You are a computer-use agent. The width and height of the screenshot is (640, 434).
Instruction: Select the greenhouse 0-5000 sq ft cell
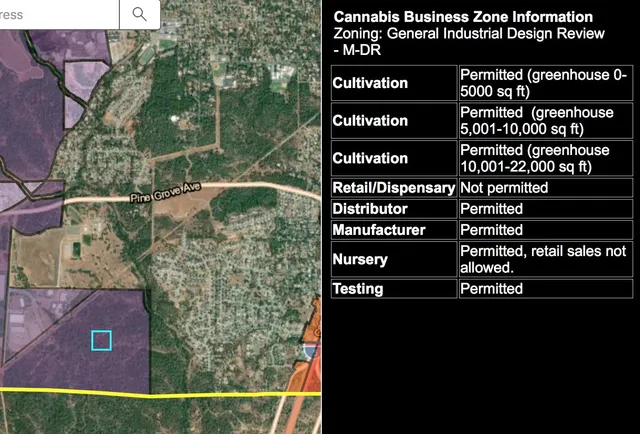543,83
